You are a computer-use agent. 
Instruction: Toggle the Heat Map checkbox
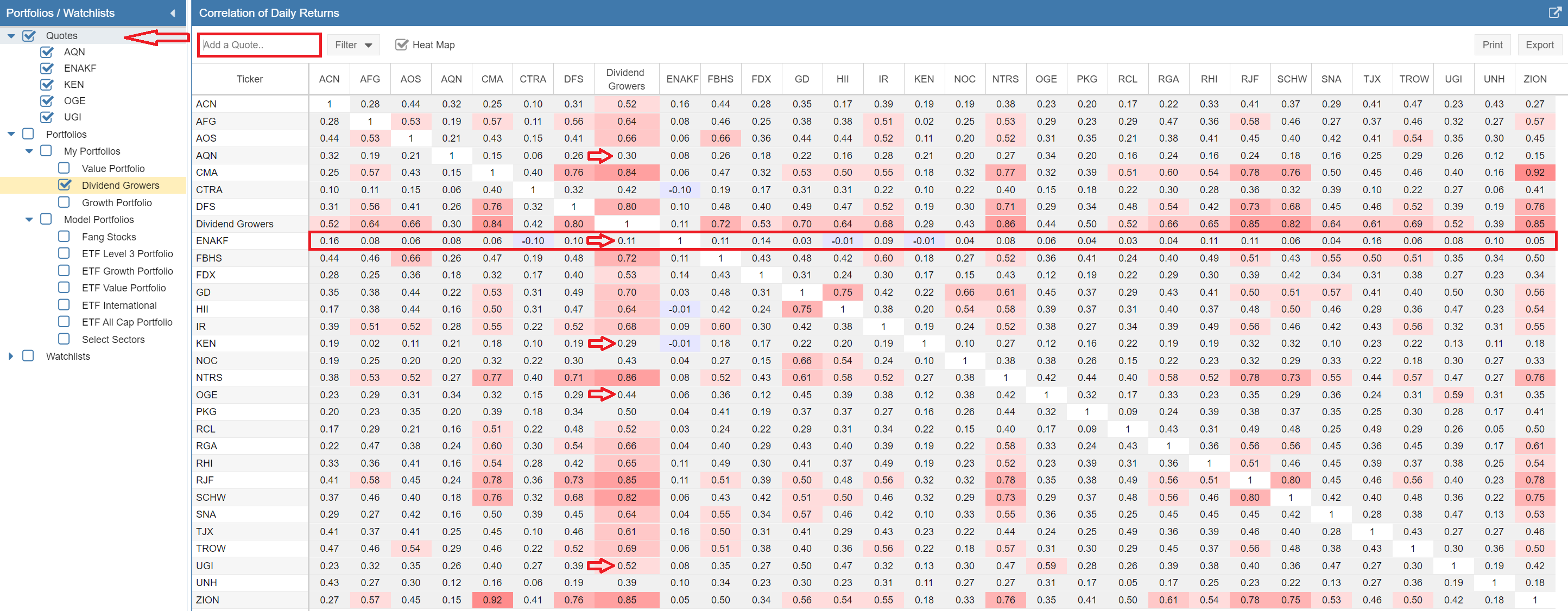402,44
